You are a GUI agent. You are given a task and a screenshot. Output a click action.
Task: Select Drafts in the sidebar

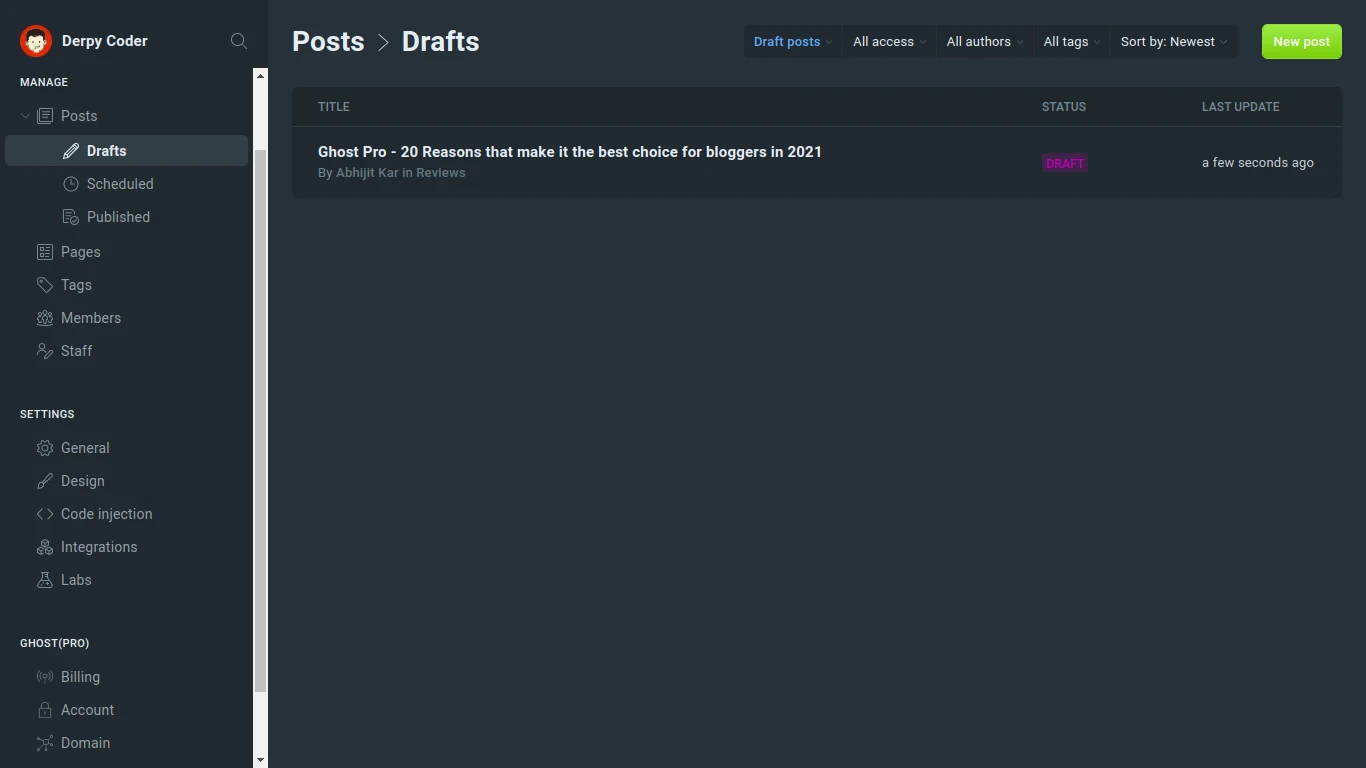tap(127, 151)
